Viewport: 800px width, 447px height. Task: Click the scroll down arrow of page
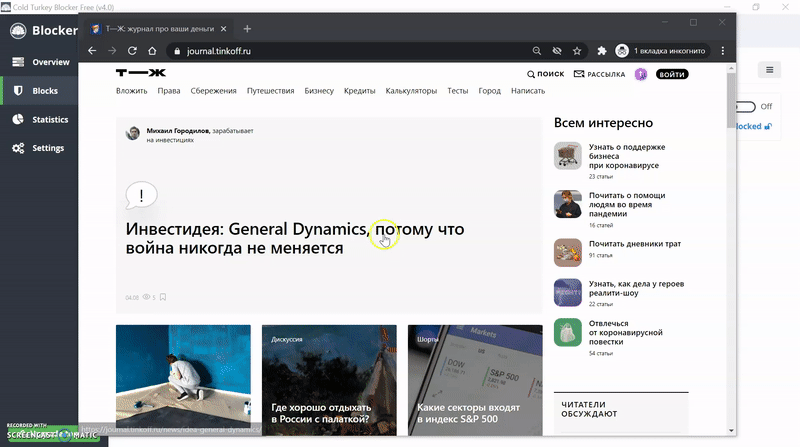[x=731, y=431]
